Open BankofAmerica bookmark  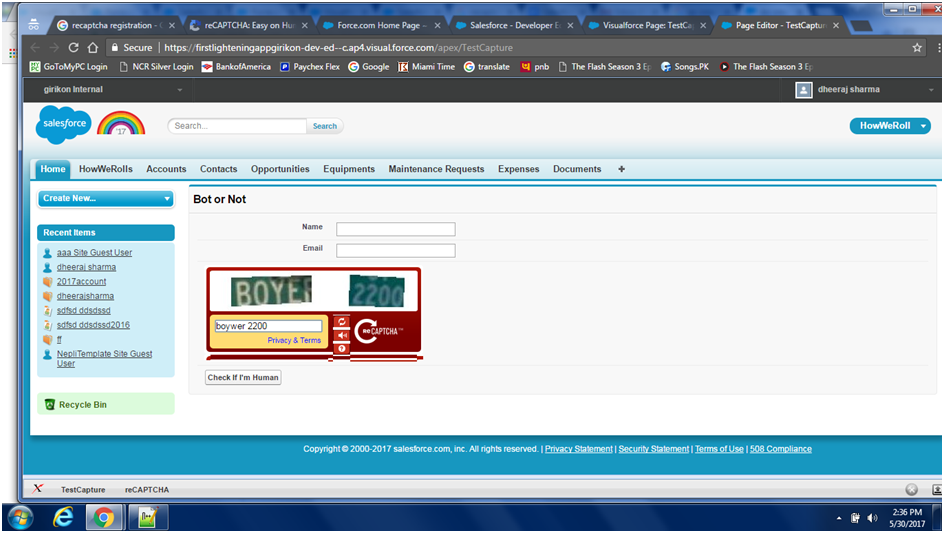tap(236, 67)
